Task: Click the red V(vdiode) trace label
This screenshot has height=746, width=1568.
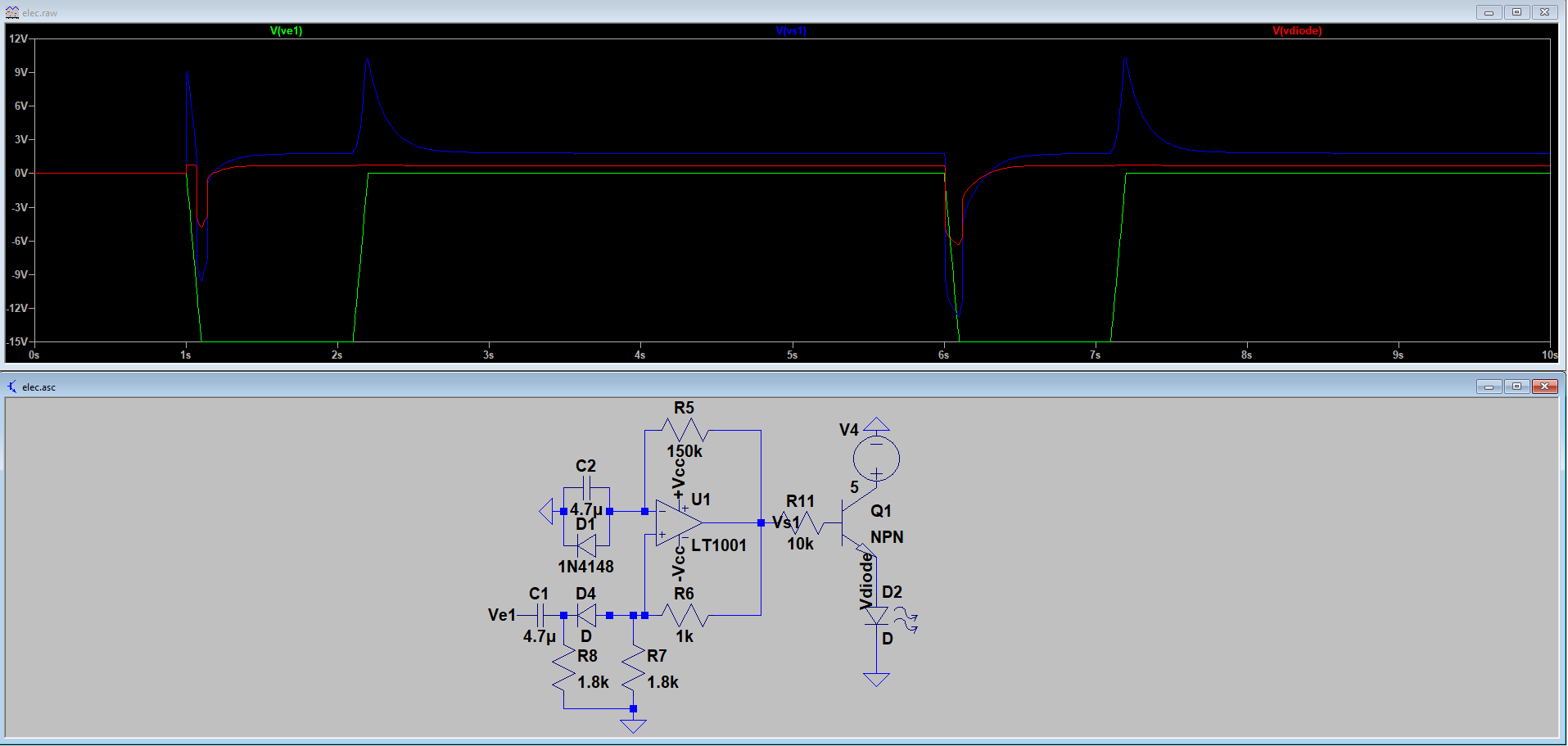Action: [x=1297, y=31]
